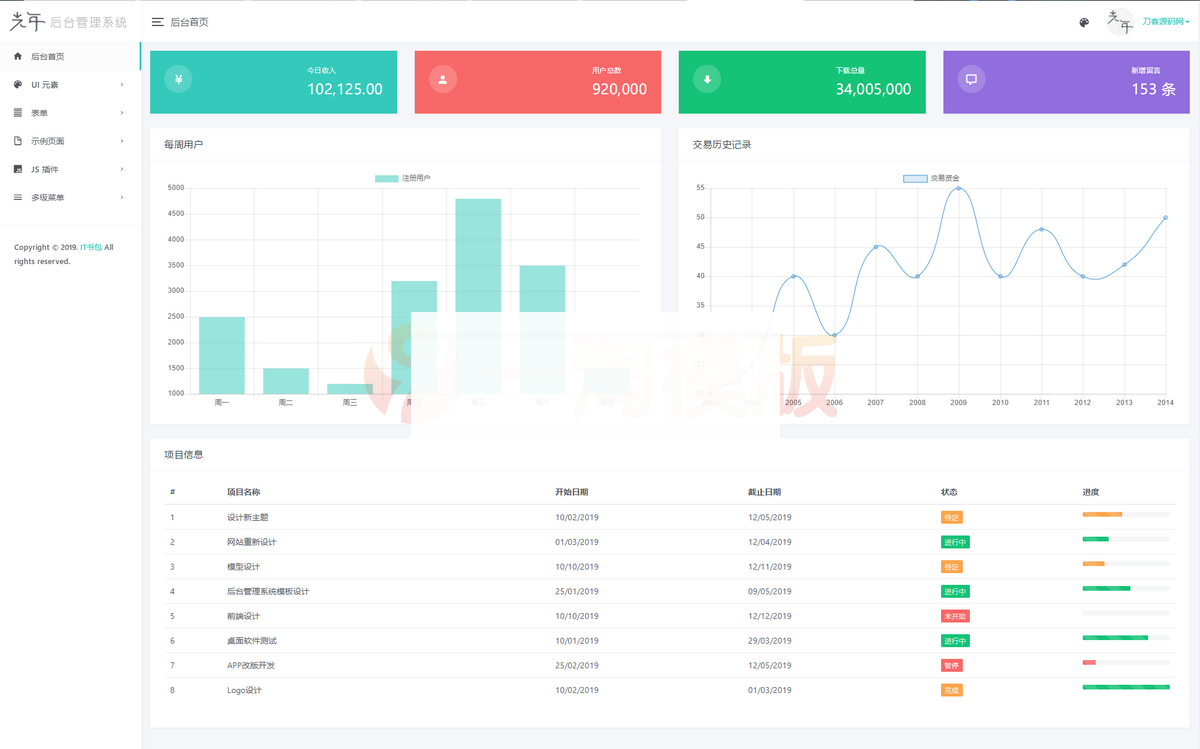Select JS 插件 in the sidebar menu
1200x749 pixels.
pyautogui.click(x=45, y=169)
